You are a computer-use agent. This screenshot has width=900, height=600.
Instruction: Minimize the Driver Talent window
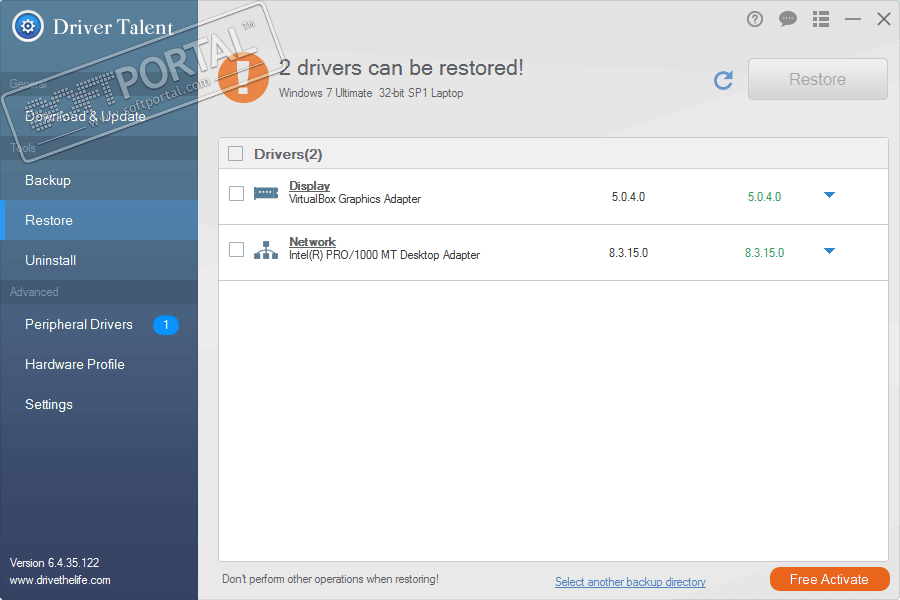tap(853, 20)
